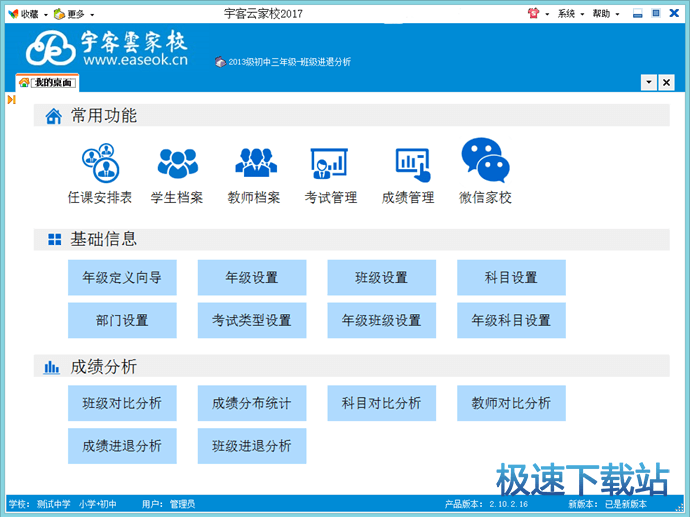The height and width of the screenshot is (517, 690).
Task: Click the 班级设置 button
Action: click(382, 277)
